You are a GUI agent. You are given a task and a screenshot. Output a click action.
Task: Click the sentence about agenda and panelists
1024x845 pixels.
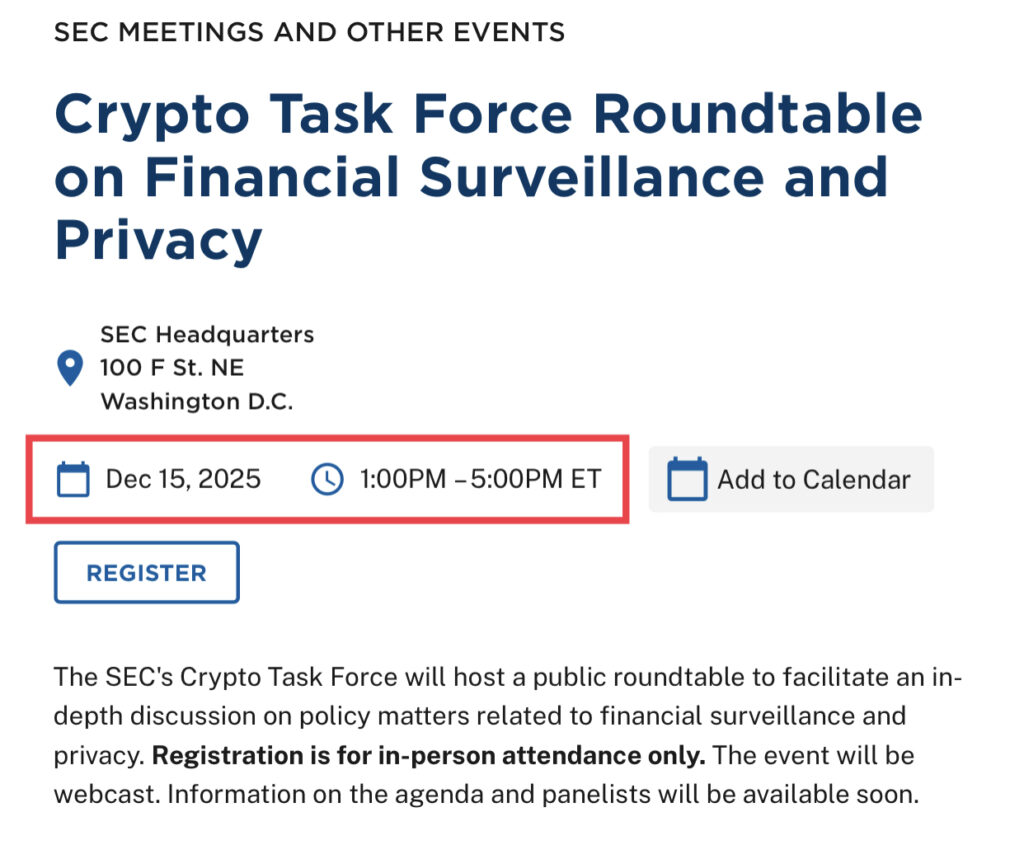click(x=542, y=795)
